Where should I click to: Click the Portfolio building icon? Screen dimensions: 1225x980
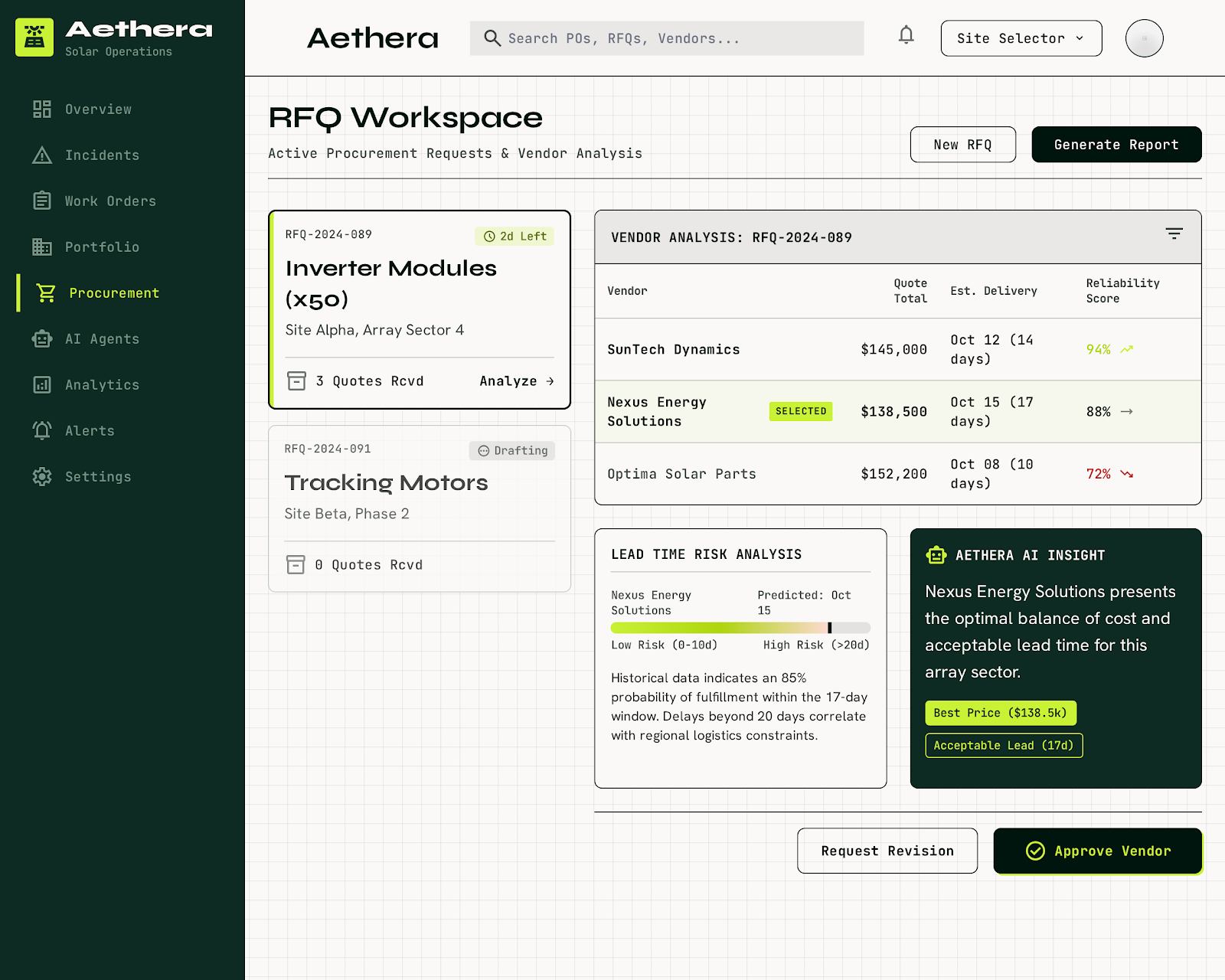pyautogui.click(x=42, y=247)
